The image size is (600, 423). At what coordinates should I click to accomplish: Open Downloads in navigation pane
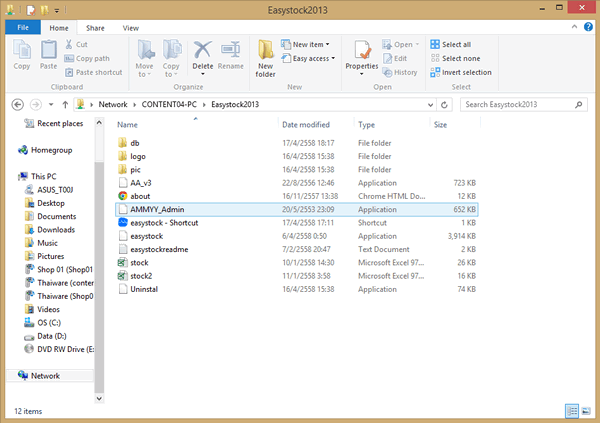click(x=56, y=229)
